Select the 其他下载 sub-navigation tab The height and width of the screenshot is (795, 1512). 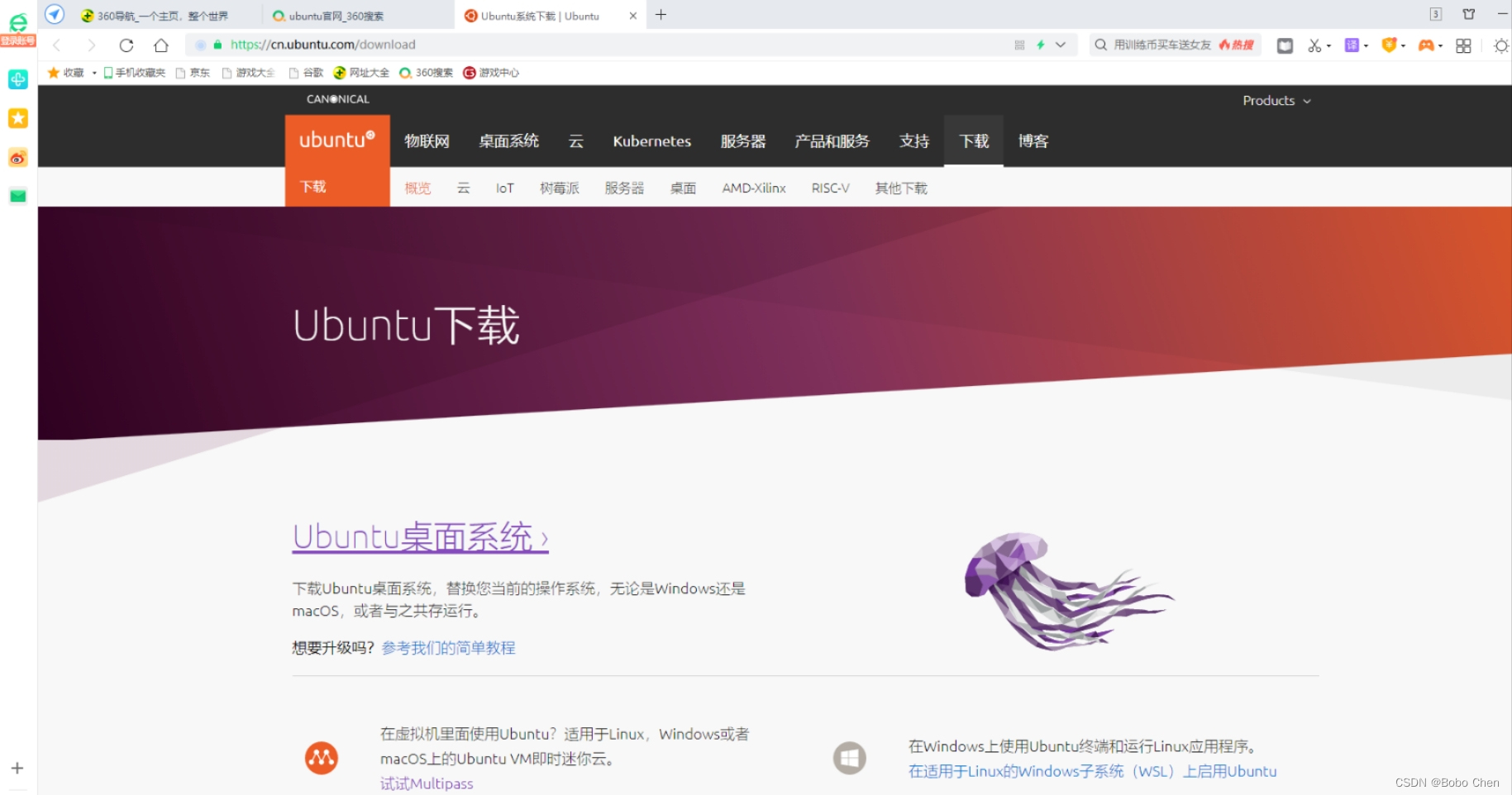tap(901, 188)
